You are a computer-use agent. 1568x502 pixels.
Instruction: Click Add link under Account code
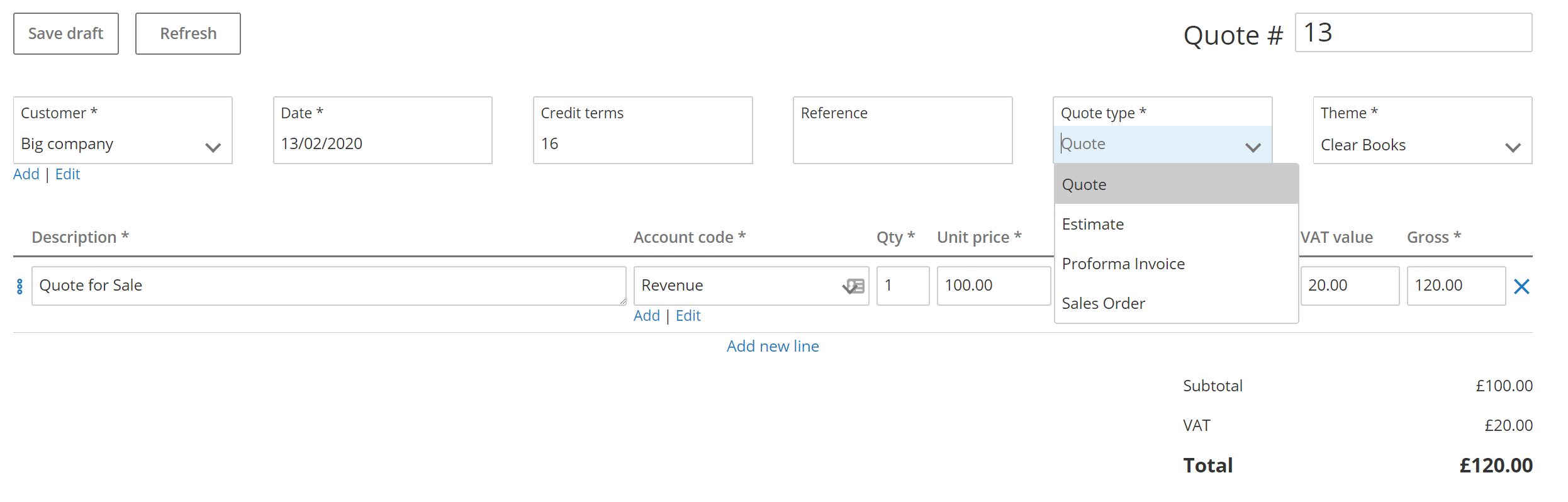pos(646,316)
